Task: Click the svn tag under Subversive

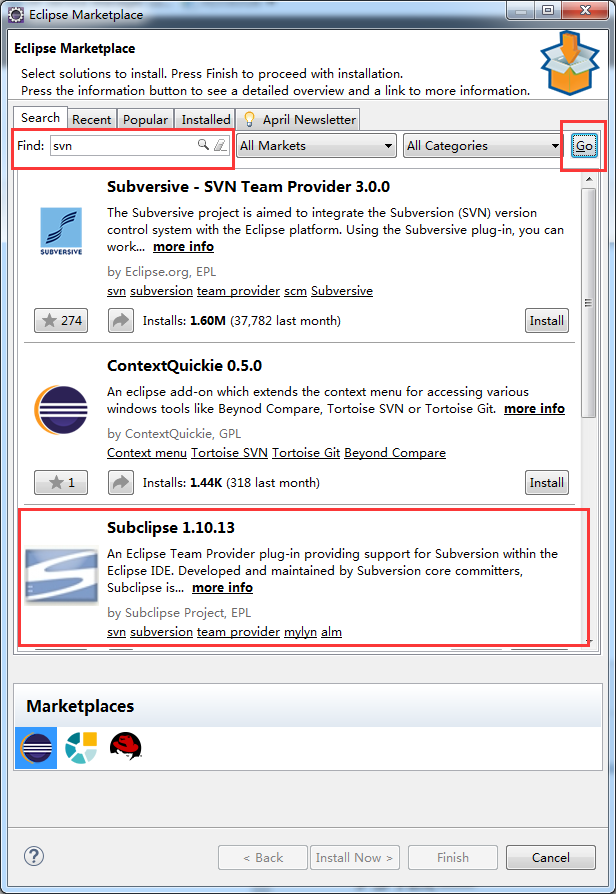Action: tap(116, 291)
